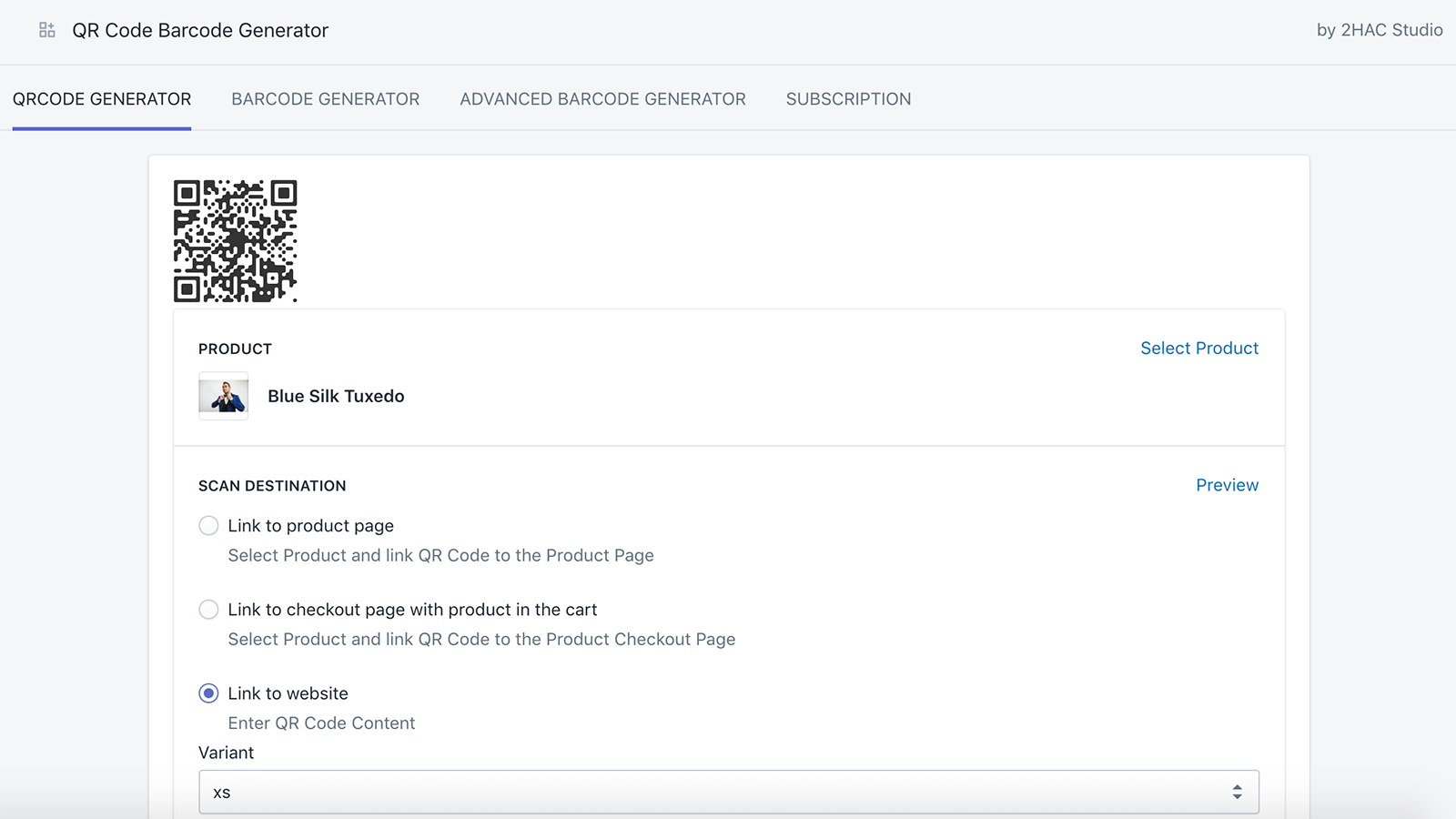
Task: Switch to the BARCODE GENERATOR tab
Action: [x=326, y=99]
